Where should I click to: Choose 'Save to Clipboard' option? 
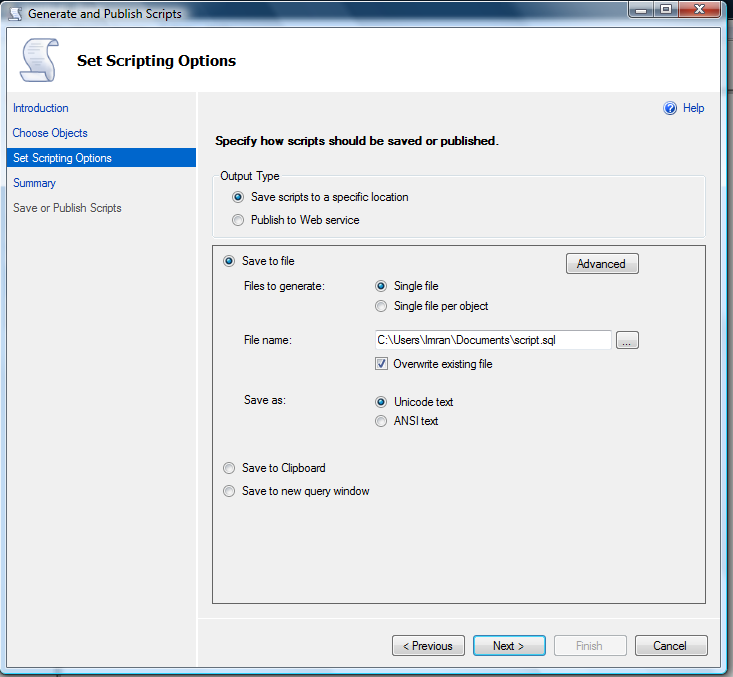[x=229, y=468]
